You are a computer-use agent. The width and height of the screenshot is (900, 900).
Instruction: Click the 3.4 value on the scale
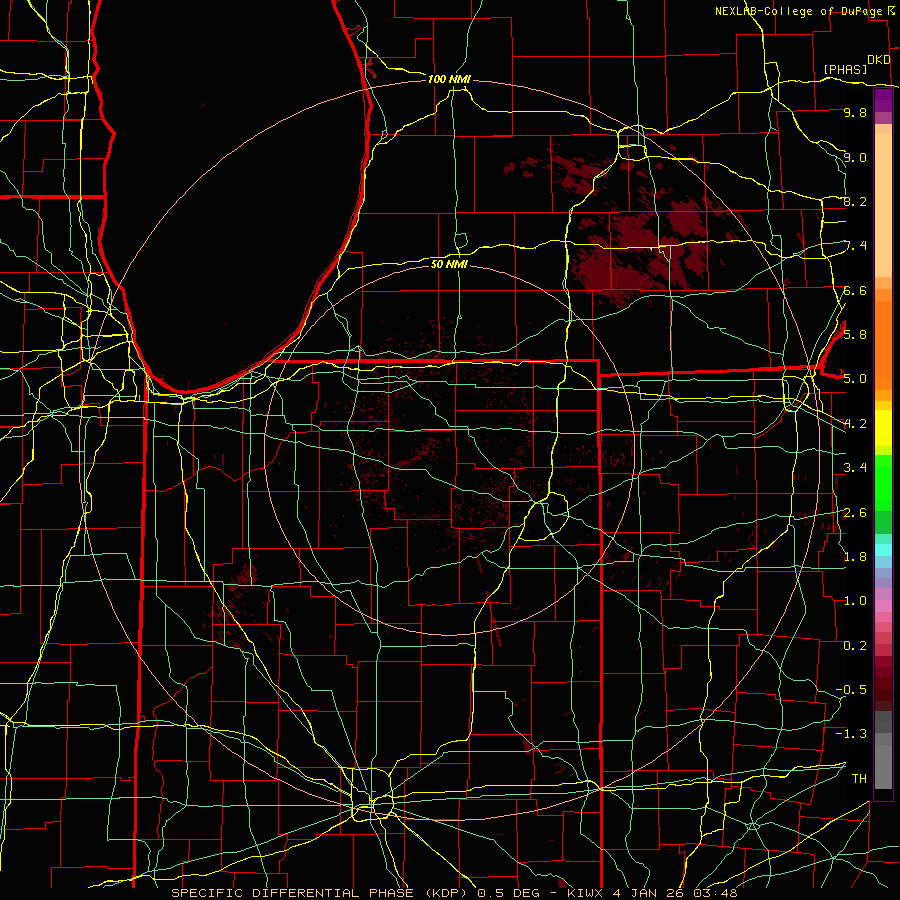pyautogui.click(x=855, y=467)
